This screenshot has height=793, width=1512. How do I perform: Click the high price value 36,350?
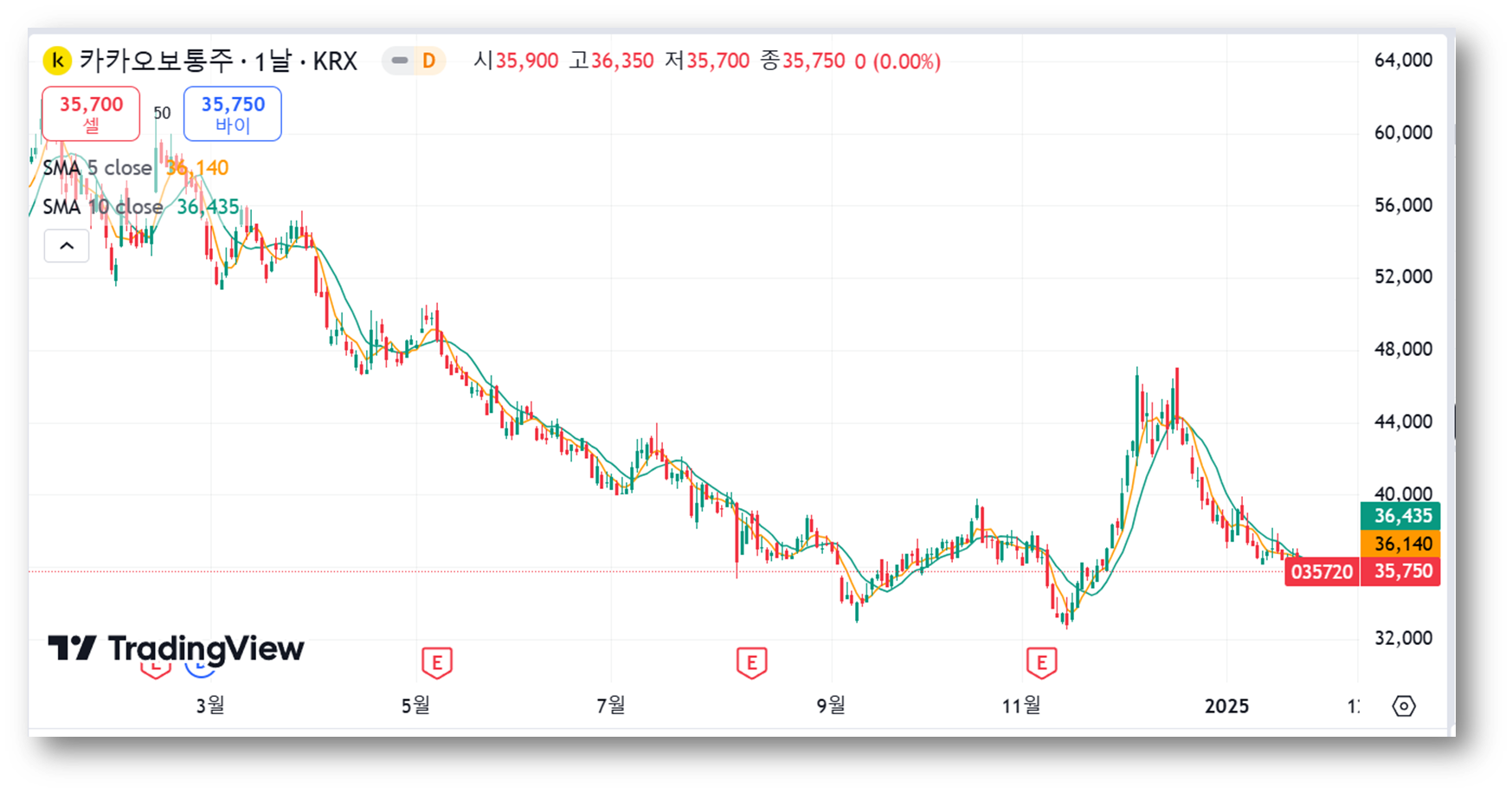point(622,61)
